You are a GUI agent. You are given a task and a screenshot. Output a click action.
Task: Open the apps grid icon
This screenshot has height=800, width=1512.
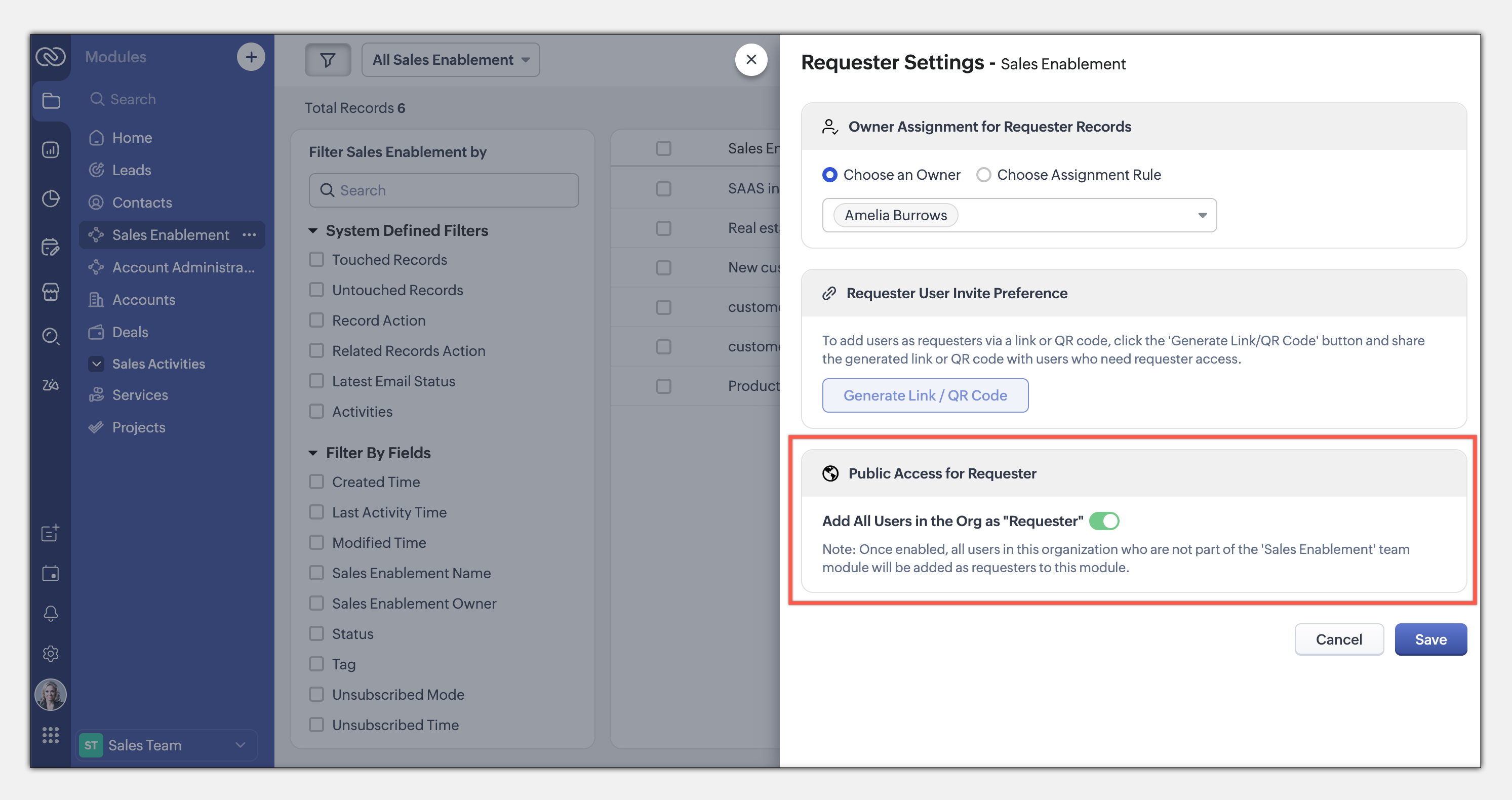(51, 735)
